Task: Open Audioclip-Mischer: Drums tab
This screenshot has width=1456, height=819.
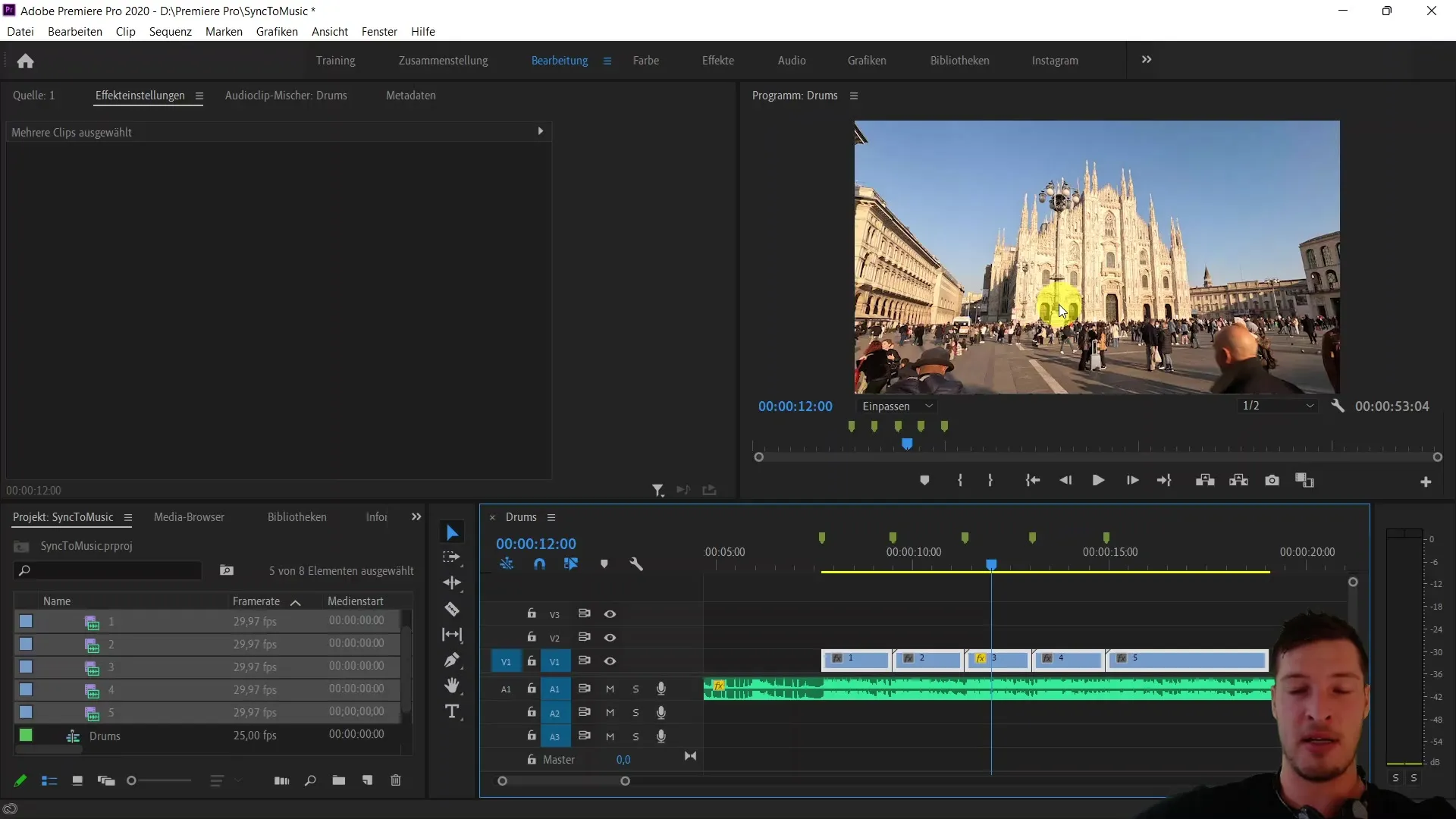Action: pos(286,96)
